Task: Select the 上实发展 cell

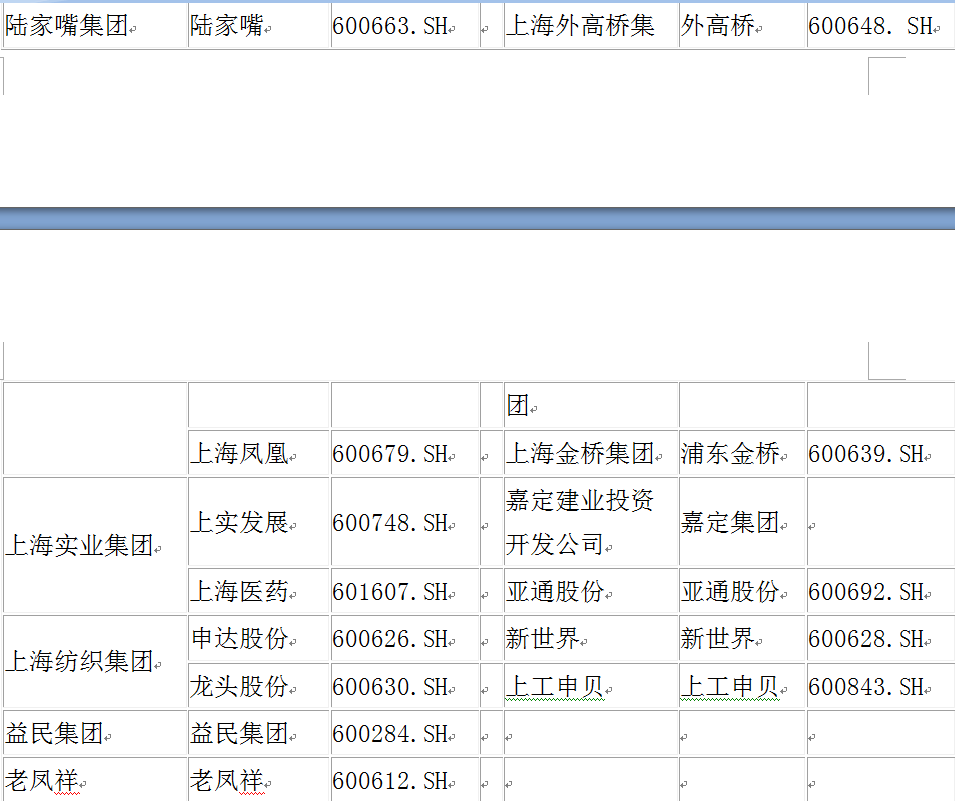Action: click(259, 522)
